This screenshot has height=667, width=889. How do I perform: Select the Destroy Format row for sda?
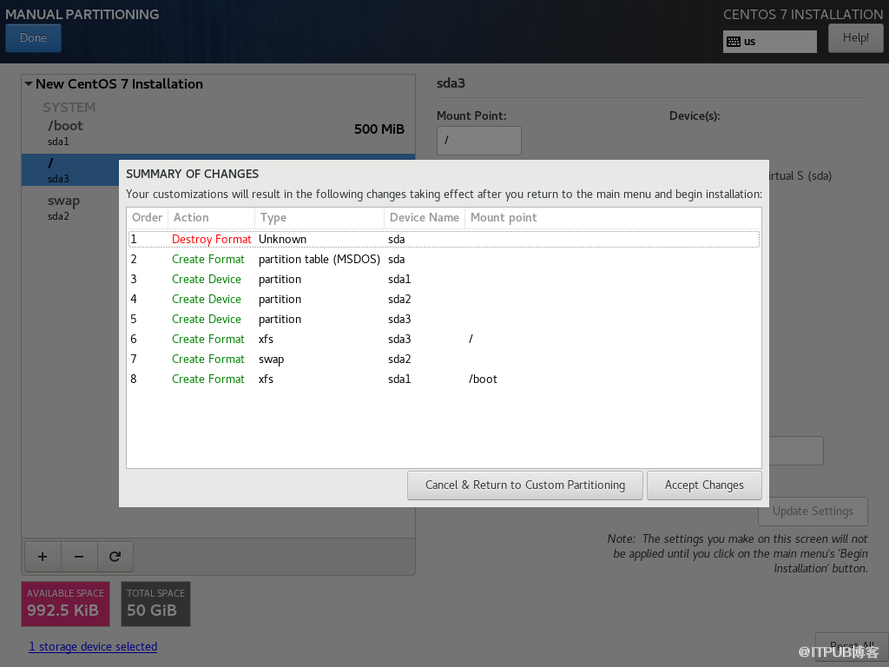coord(444,239)
